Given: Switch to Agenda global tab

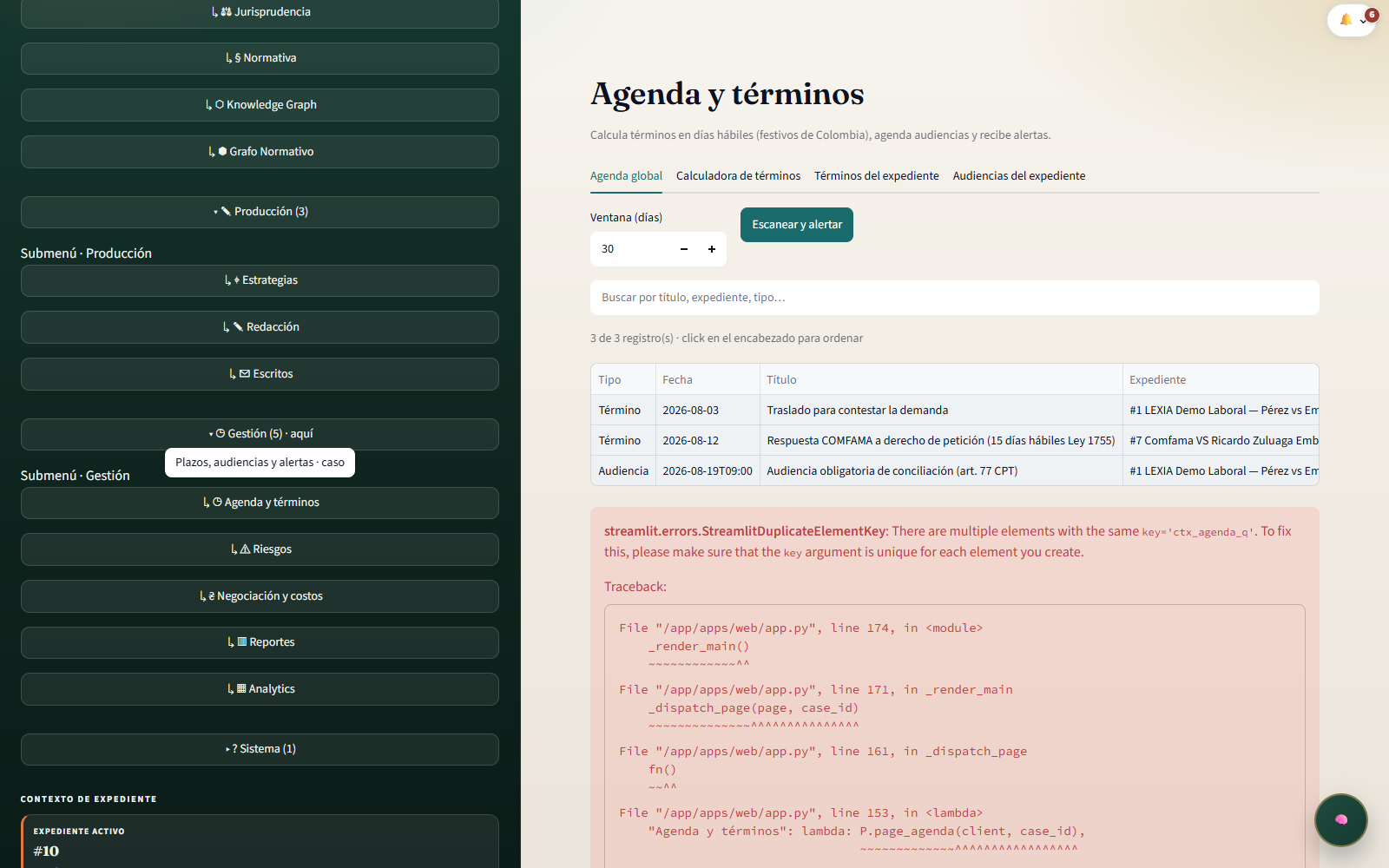Looking at the screenshot, I should 626,175.
